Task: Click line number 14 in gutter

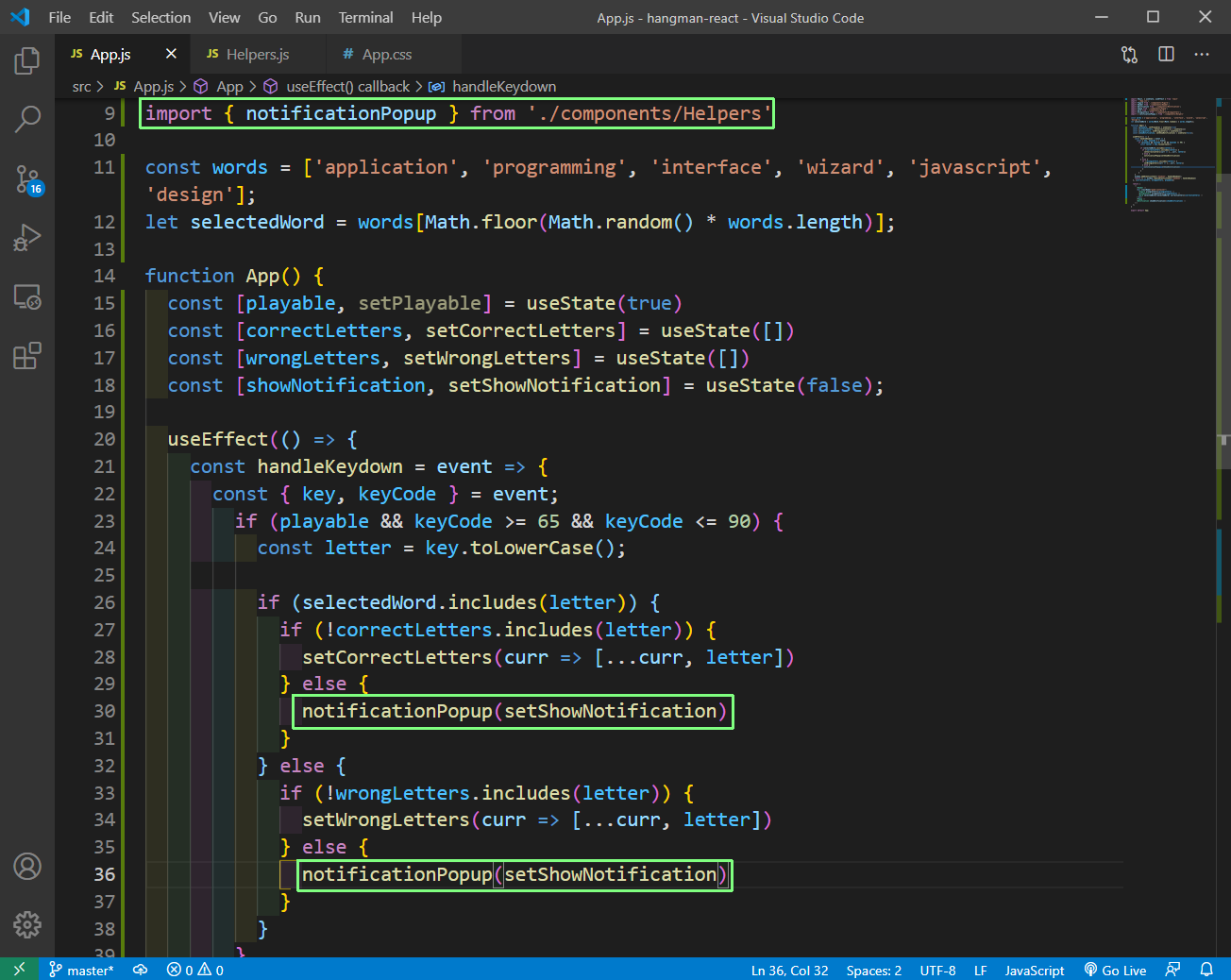Action: (x=104, y=276)
